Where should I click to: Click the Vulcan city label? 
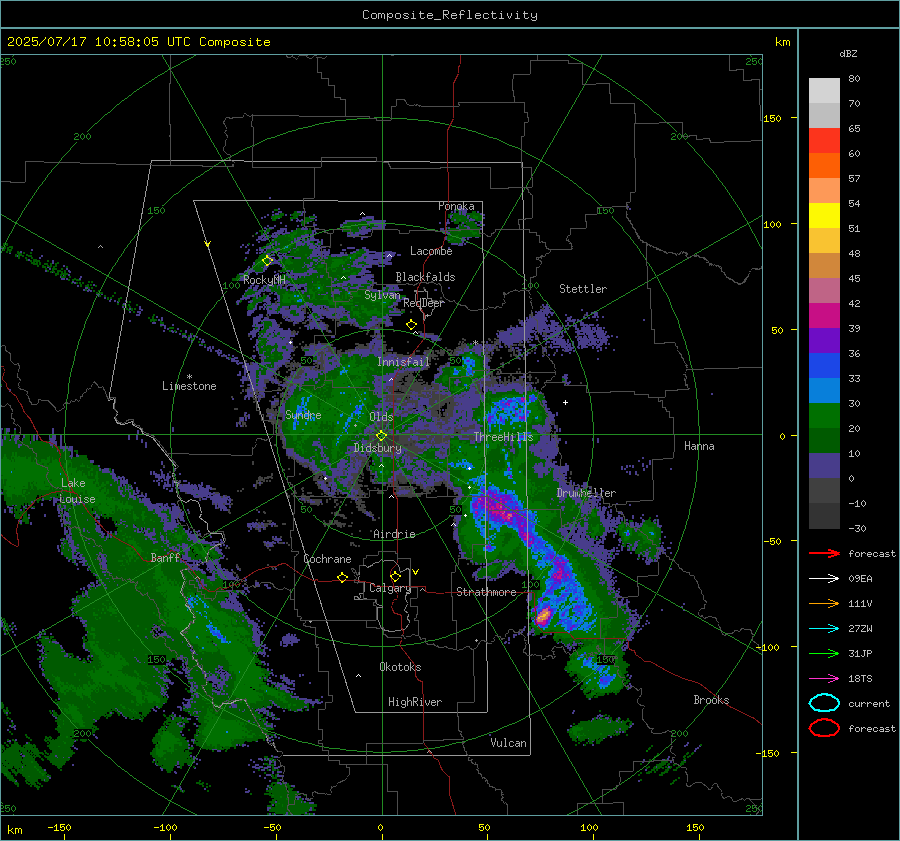click(x=509, y=743)
